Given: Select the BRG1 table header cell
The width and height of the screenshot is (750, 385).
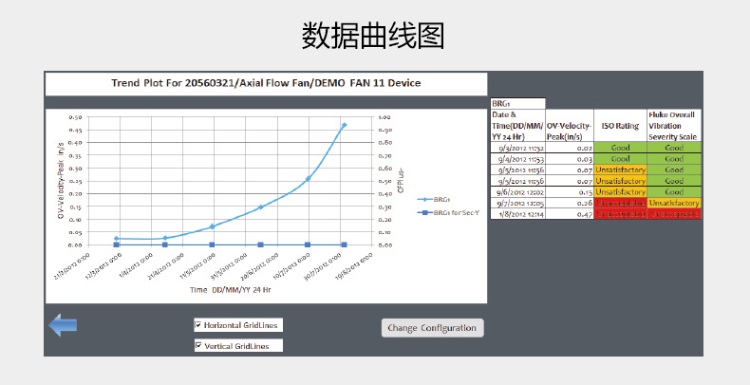Looking at the screenshot, I should click(518, 103).
